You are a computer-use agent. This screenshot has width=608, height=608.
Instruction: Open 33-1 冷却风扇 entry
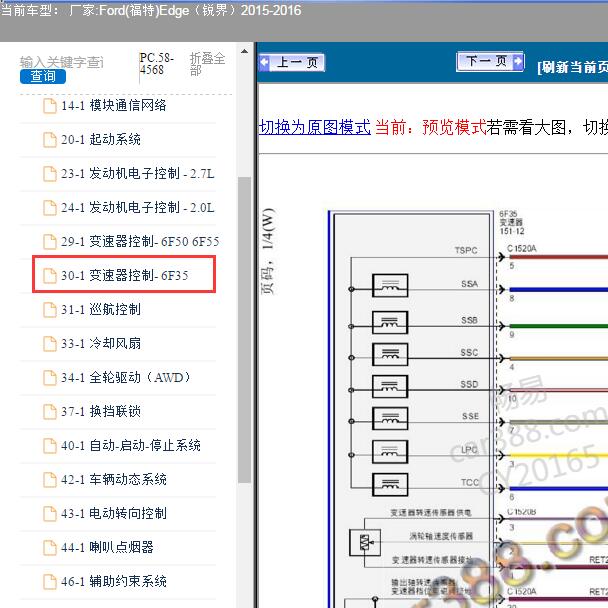[101, 344]
